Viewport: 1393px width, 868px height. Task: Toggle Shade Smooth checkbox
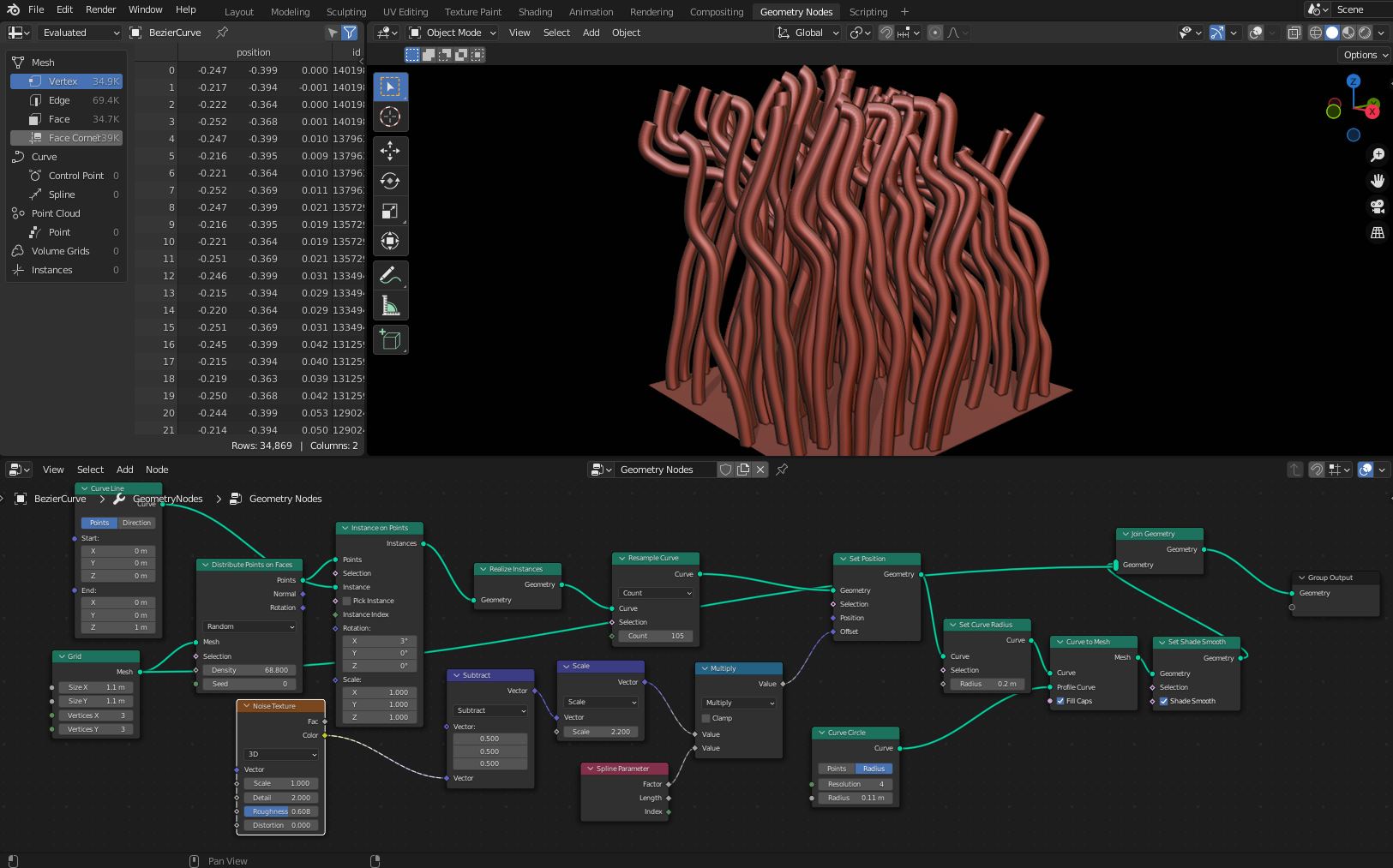(x=1163, y=701)
